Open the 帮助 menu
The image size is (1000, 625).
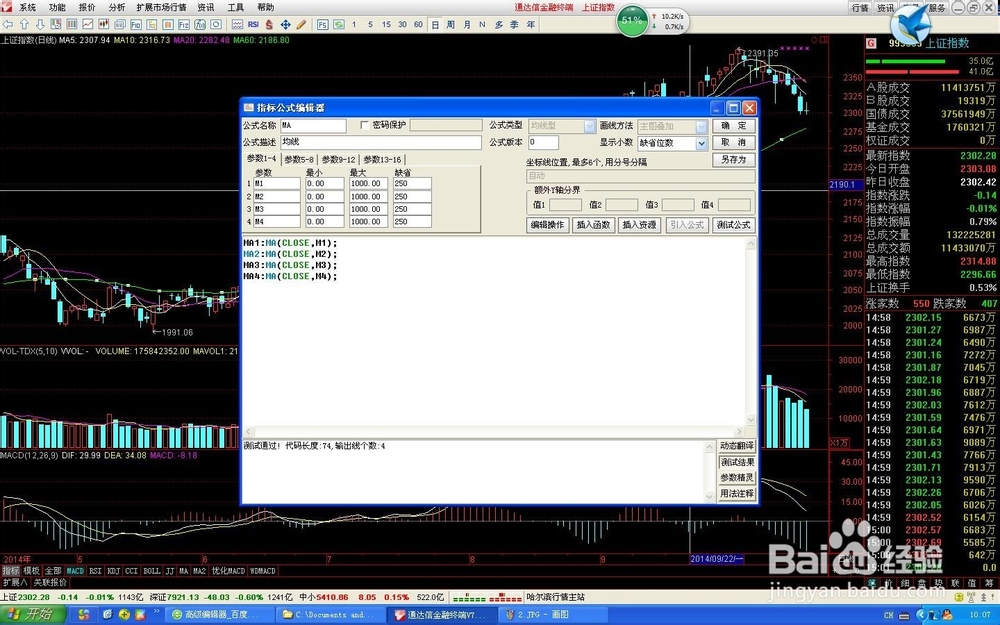[265, 8]
